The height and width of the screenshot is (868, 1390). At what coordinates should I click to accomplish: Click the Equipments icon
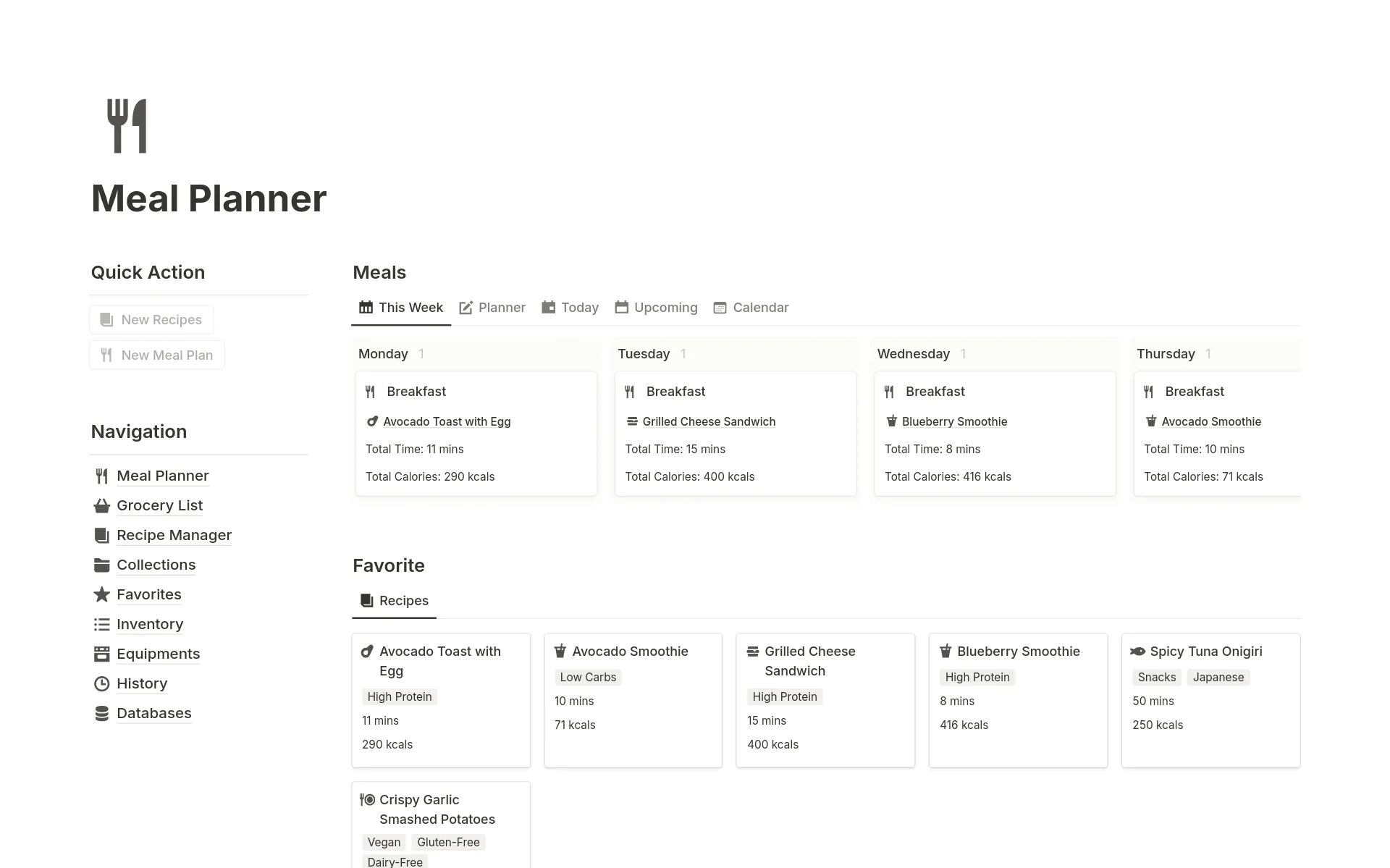click(x=101, y=653)
